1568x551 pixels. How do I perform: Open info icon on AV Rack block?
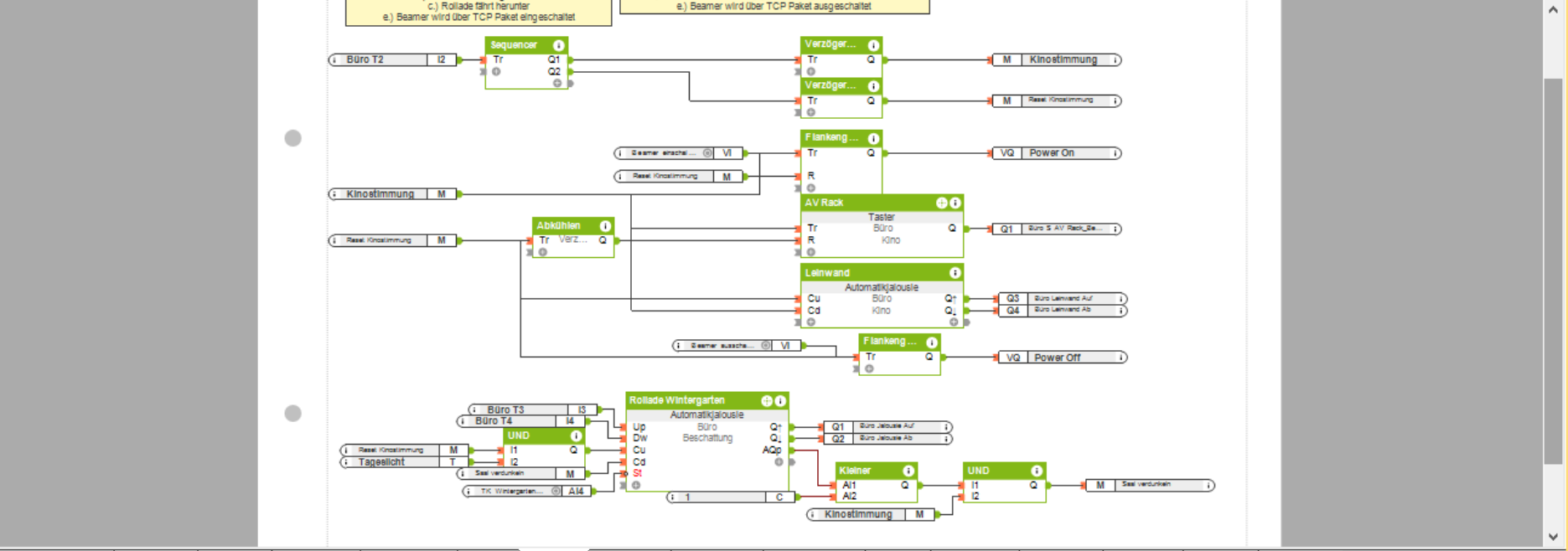[955, 203]
